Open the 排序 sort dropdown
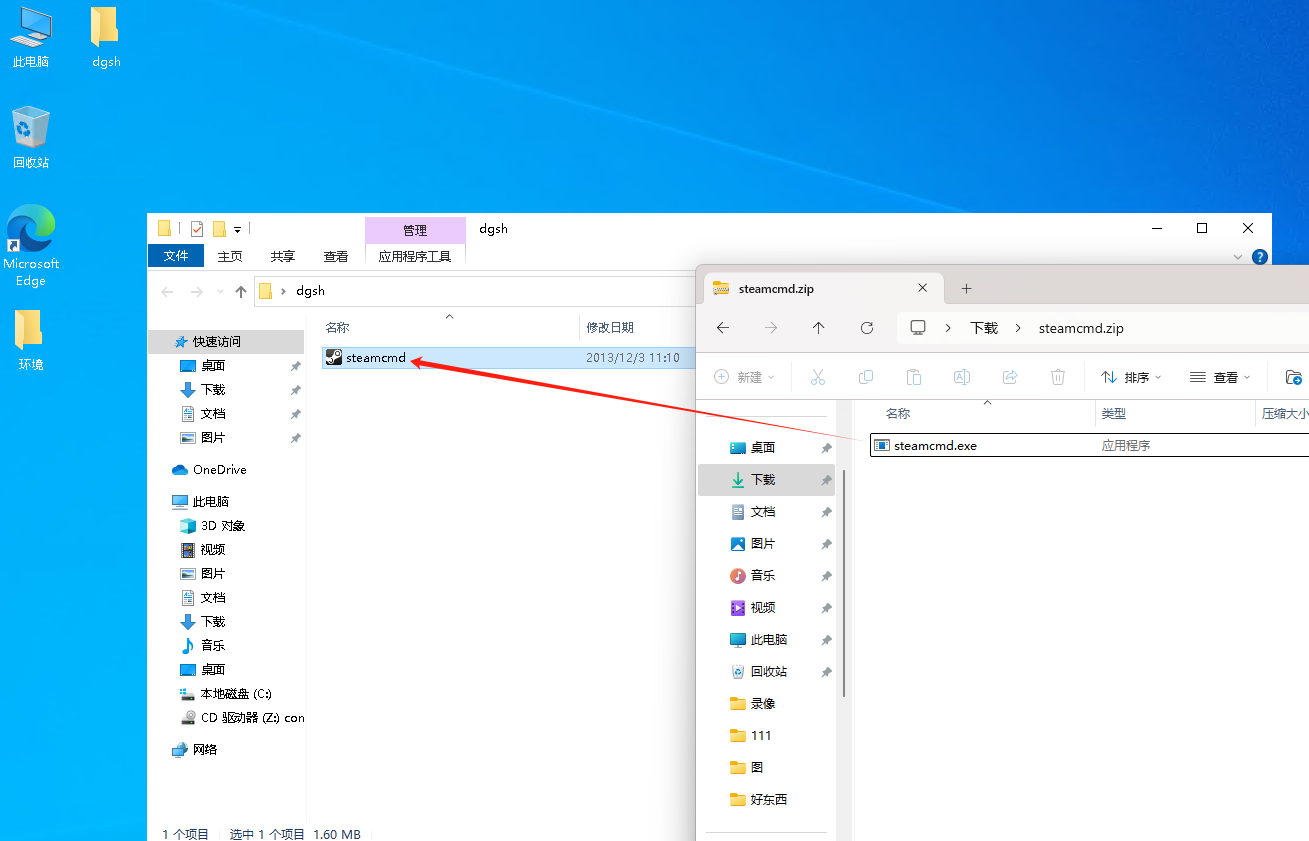The height and width of the screenshot is (841, 1309). pyautogui.click(x=1131, y=377)
